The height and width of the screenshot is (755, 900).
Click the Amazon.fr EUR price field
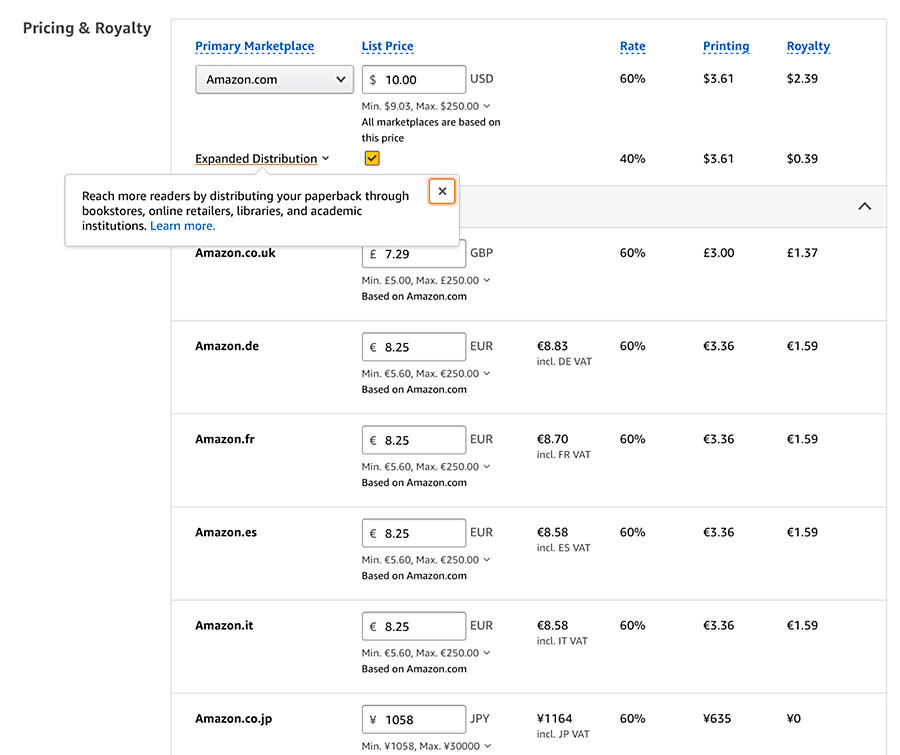click(x=414, y=440)
